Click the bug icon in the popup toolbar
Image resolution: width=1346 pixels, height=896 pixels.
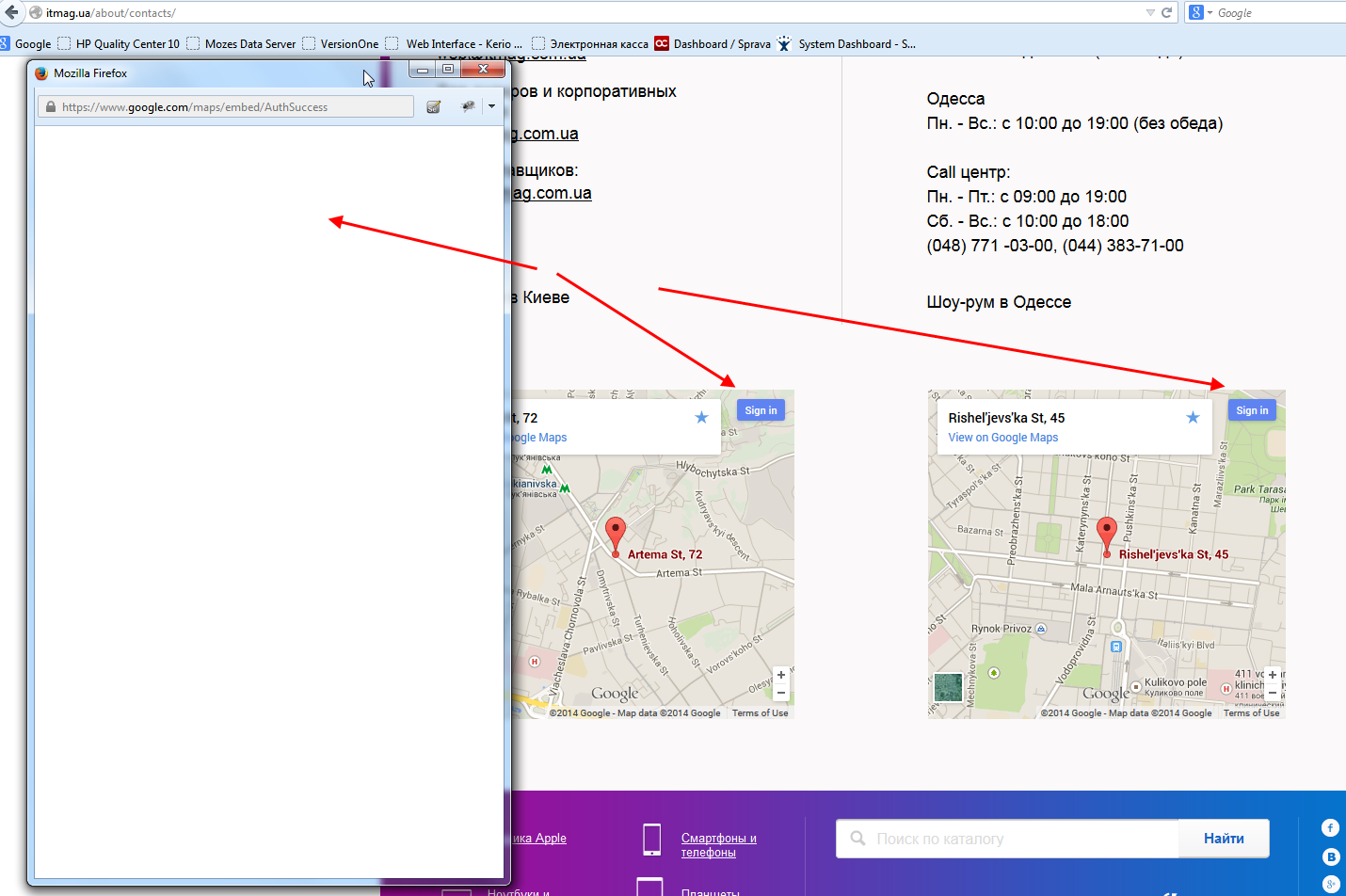pyautogui.click(x=468, y=106)
